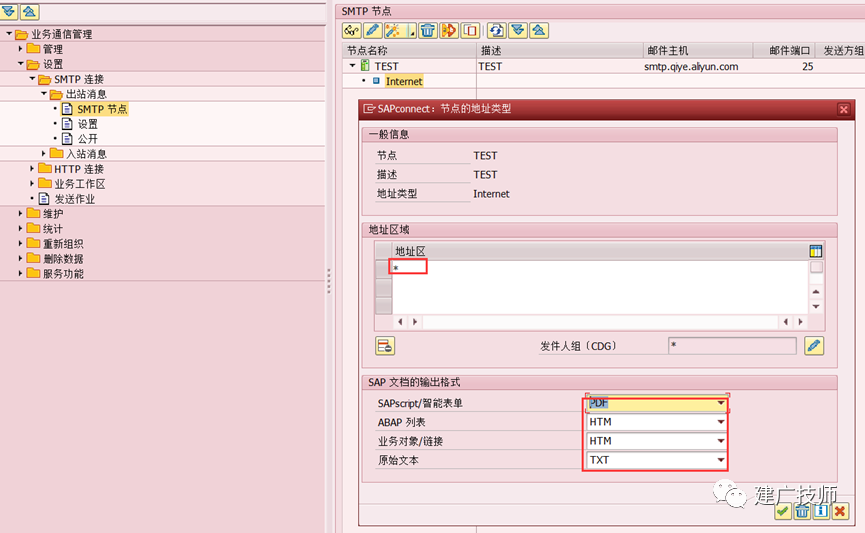Click the delete row icon below address table
This screenshot has width=865, height=533.
click(385, 346)
